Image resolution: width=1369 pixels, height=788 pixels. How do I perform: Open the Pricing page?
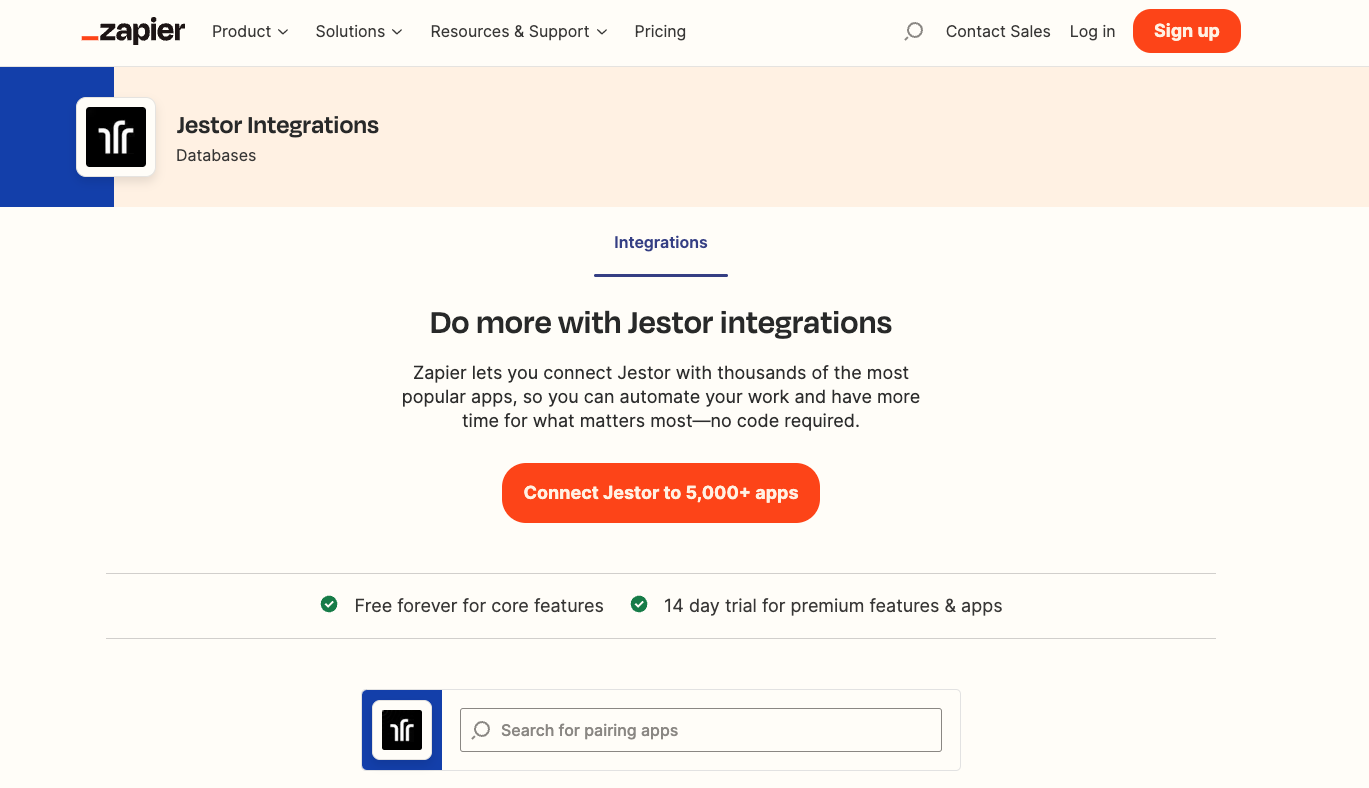pos(660,32)
